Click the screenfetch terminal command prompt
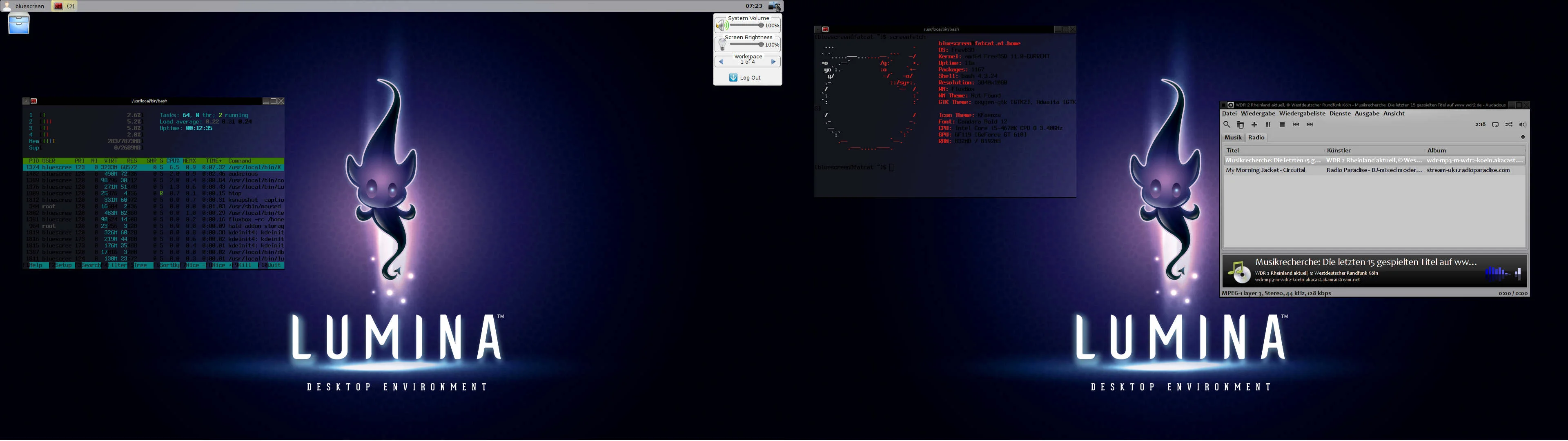This screenshot has height=441, width=1568. pos(854,167)
